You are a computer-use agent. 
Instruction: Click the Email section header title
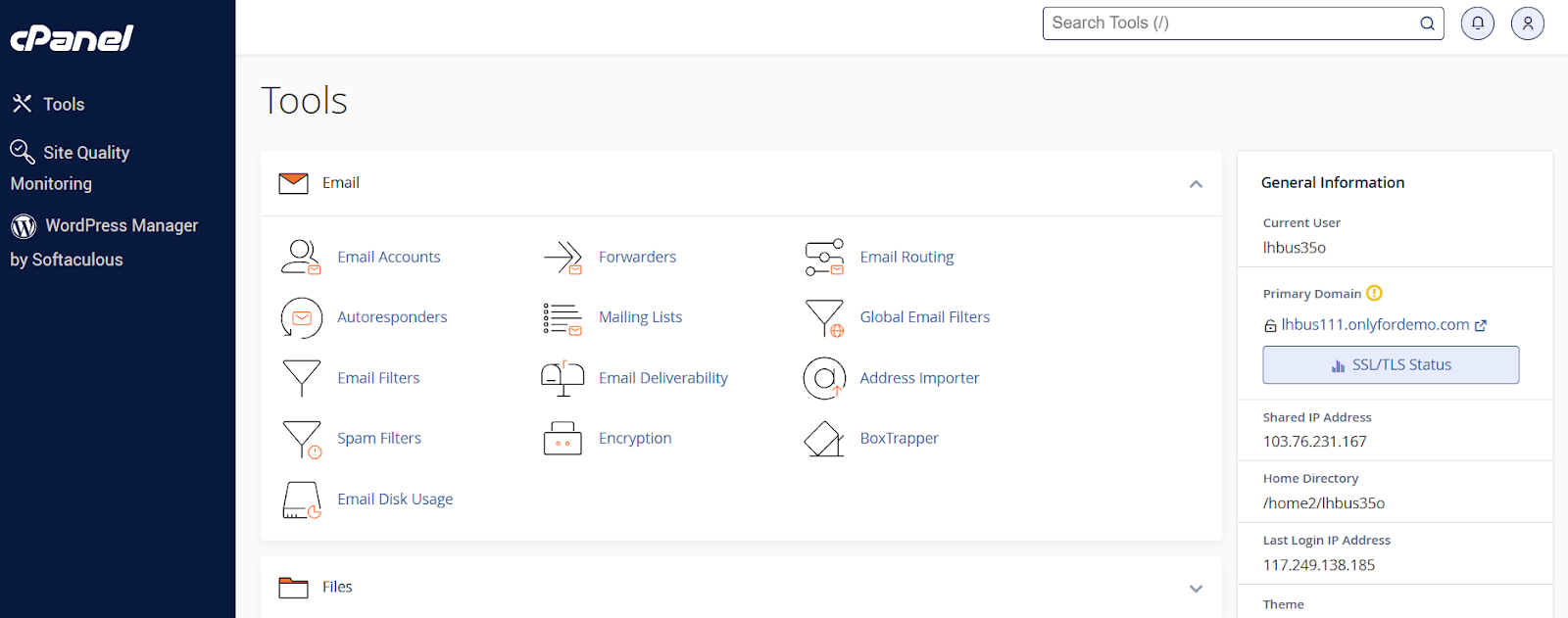(x=340, y=183)
